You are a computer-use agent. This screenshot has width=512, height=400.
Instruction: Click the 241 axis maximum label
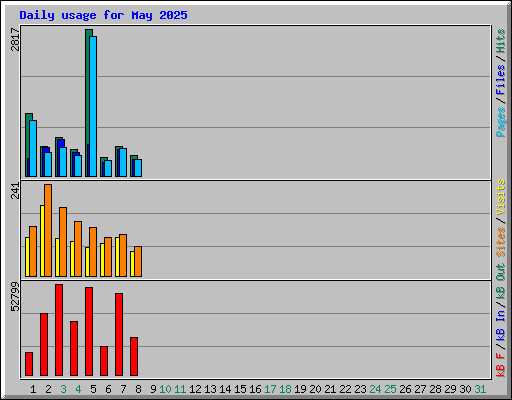coord(15,191)
